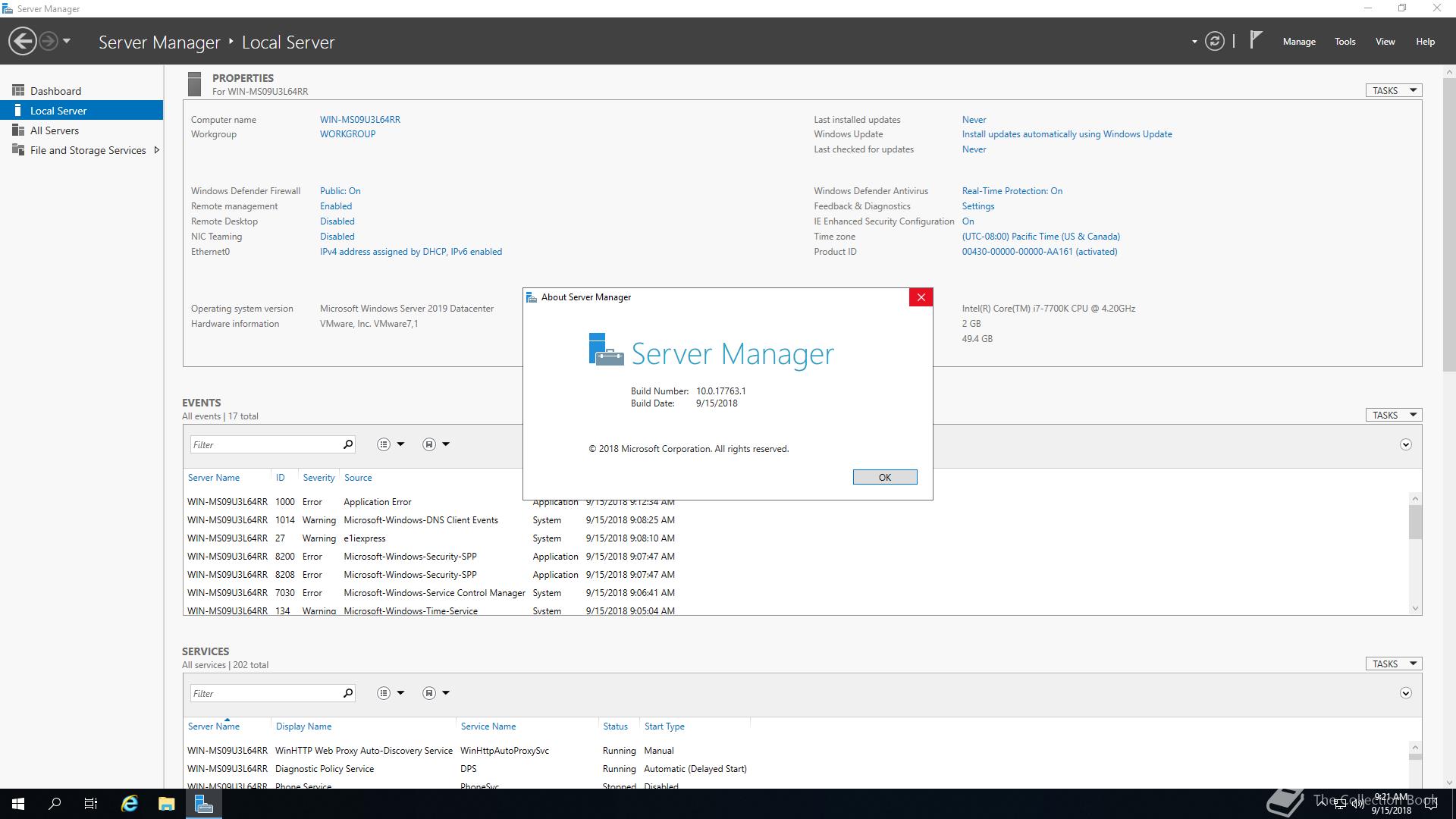
Task: Click the refresh icon in header
Action: point(1214,42)
